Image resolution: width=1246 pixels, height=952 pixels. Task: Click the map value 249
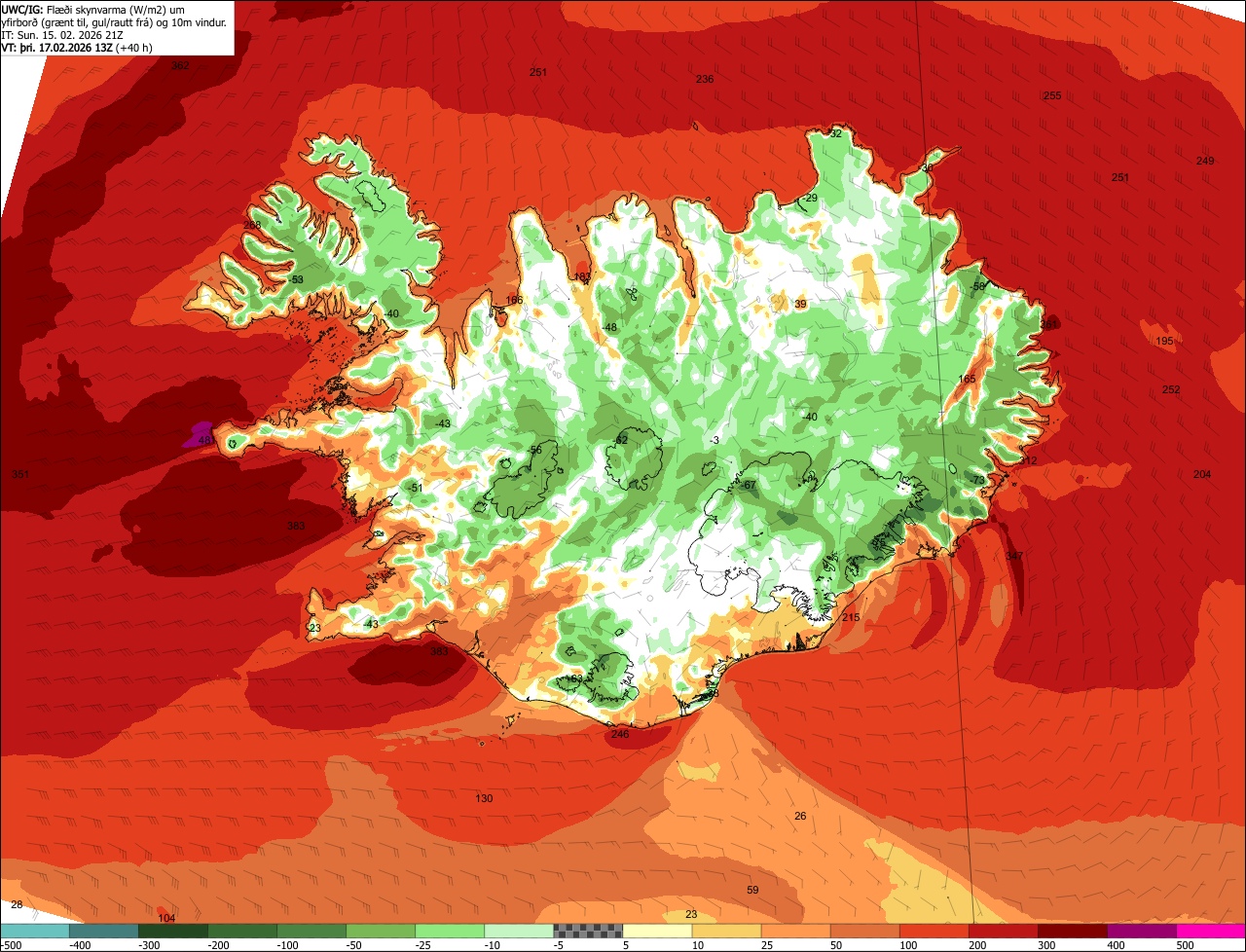(1205, 161)
